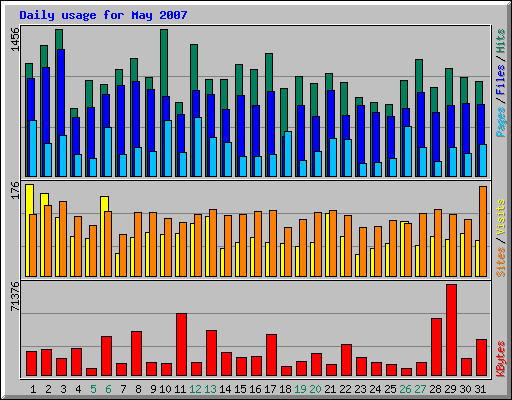This screenshot has width=512, height=400.
Task: Click day label 17 on the x-axis
Action: pos(270,389)
